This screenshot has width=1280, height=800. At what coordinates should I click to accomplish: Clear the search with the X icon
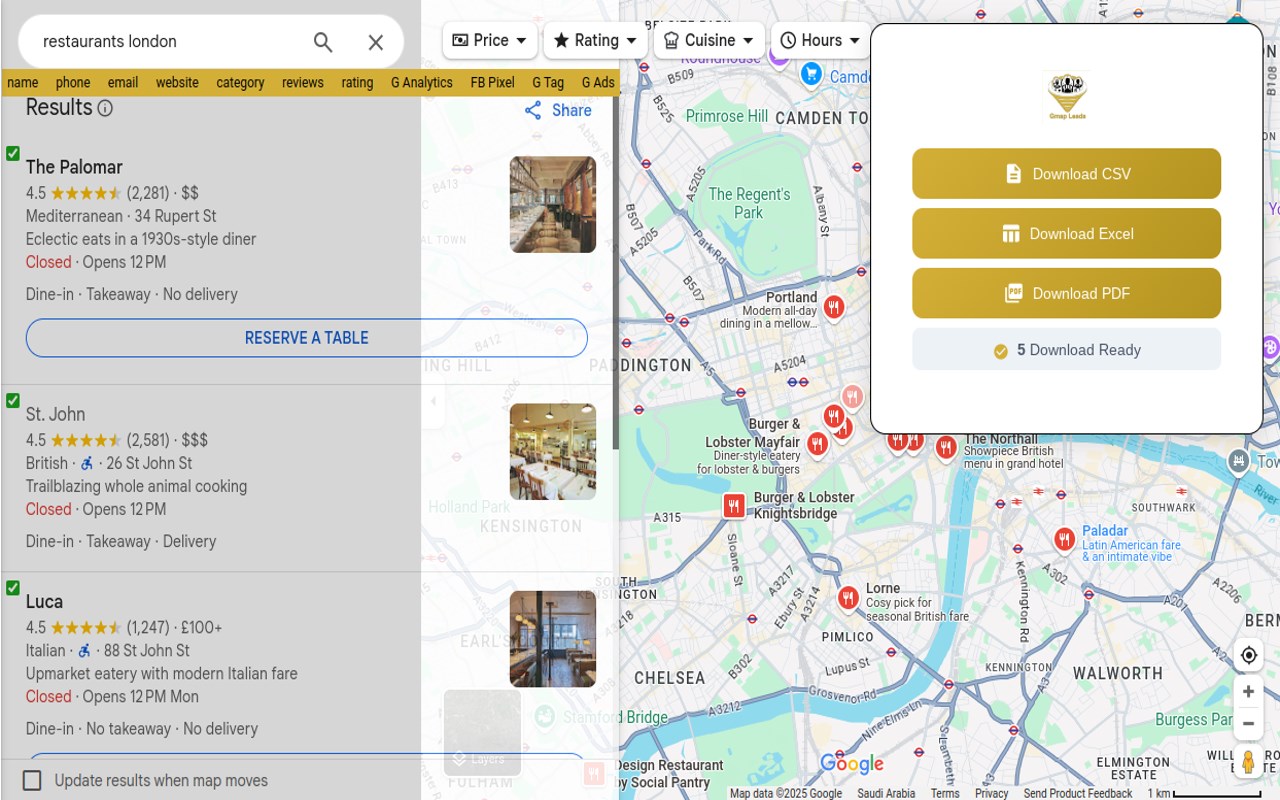pos(376,42)
